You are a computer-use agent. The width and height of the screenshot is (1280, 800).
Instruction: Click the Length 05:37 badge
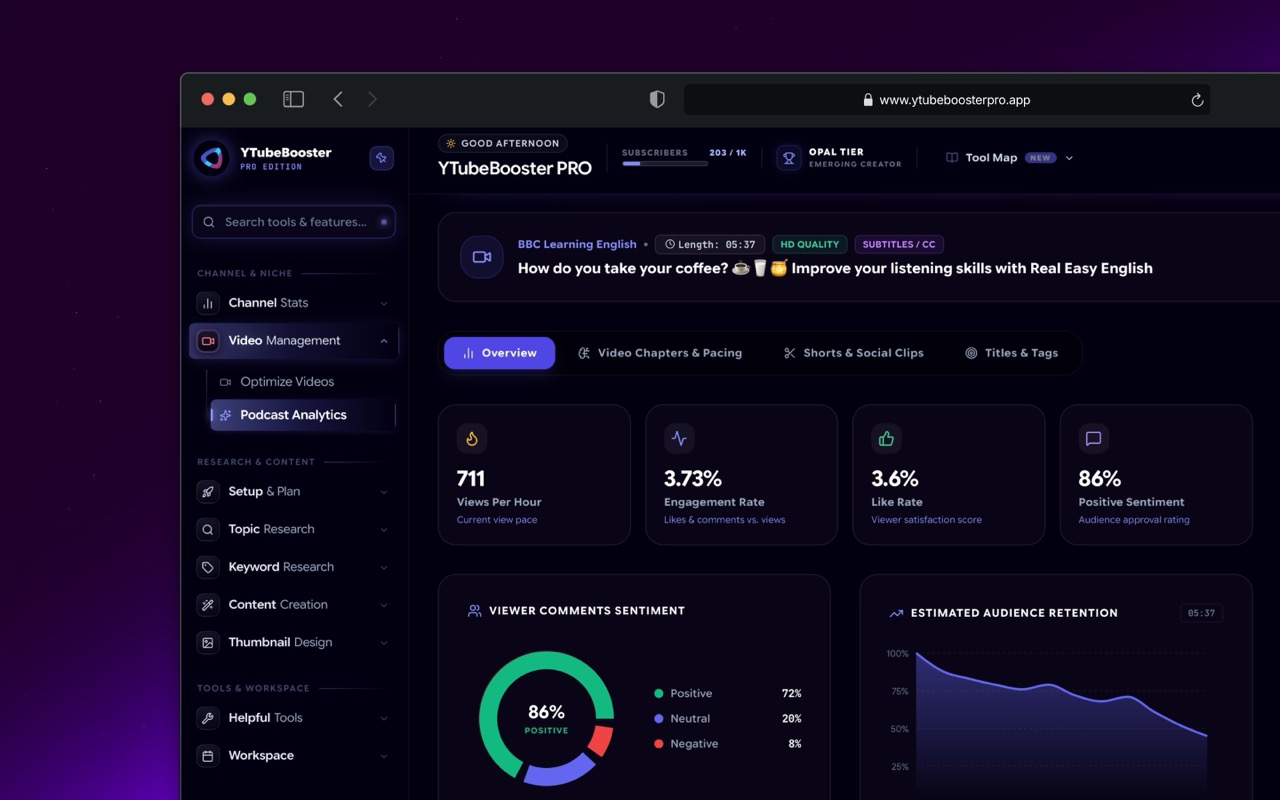click(710, 244)
